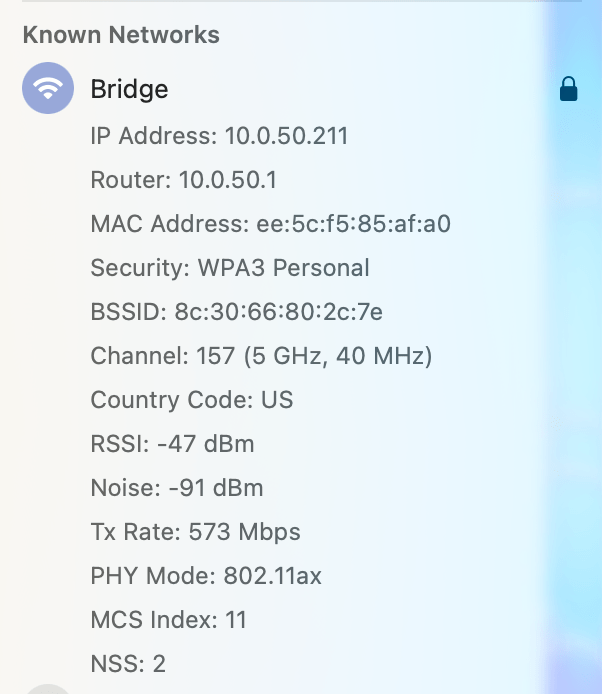This screenshot has width=602, height=694.
Task: Click the Known Networks section header
Action: [121, 35]
